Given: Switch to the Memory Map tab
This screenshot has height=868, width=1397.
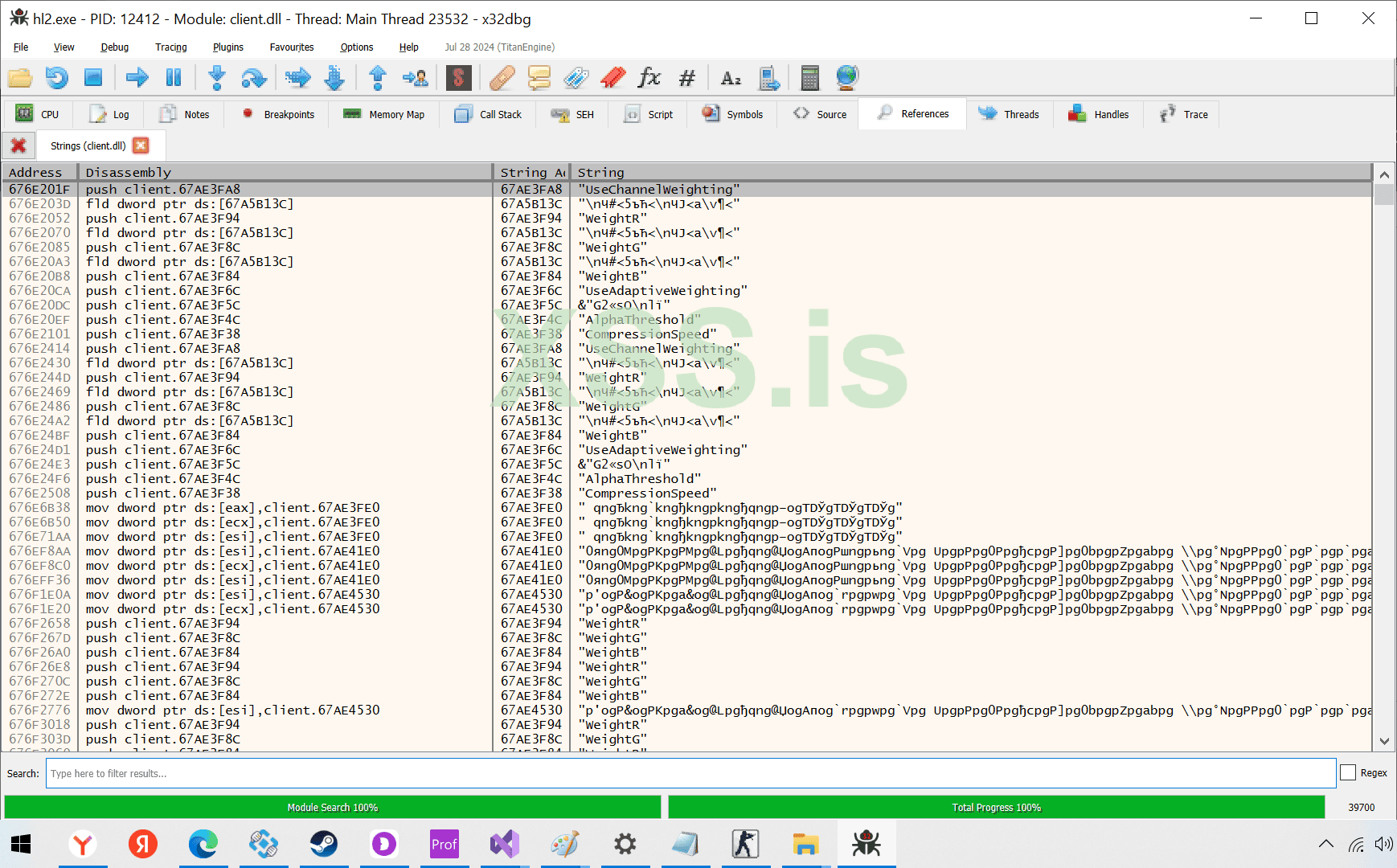Looking at the screenshot, I should click(384, 114).
